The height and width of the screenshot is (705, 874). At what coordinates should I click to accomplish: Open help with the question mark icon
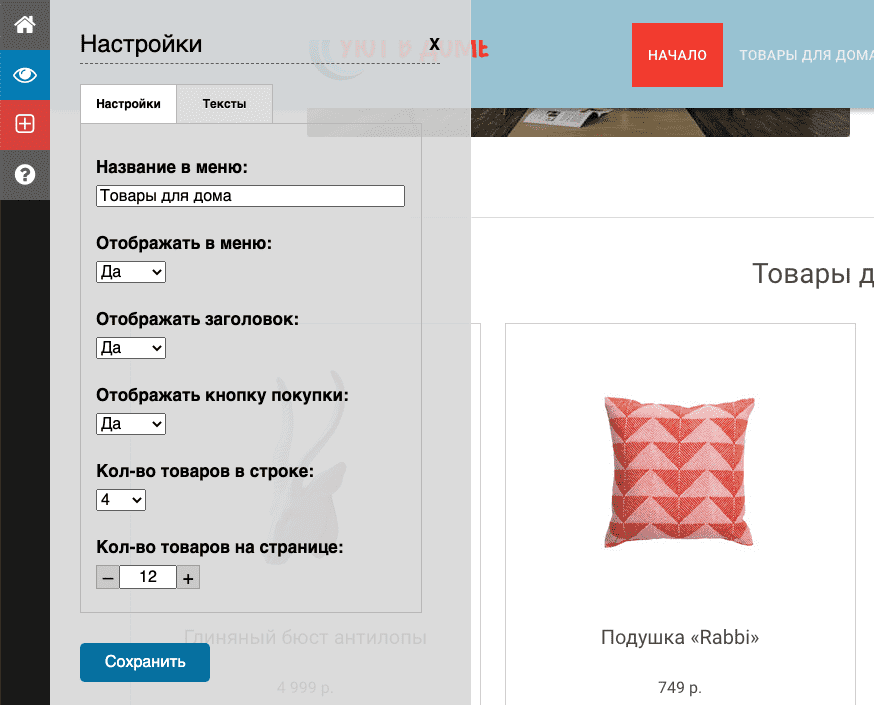tap(25, 174)
